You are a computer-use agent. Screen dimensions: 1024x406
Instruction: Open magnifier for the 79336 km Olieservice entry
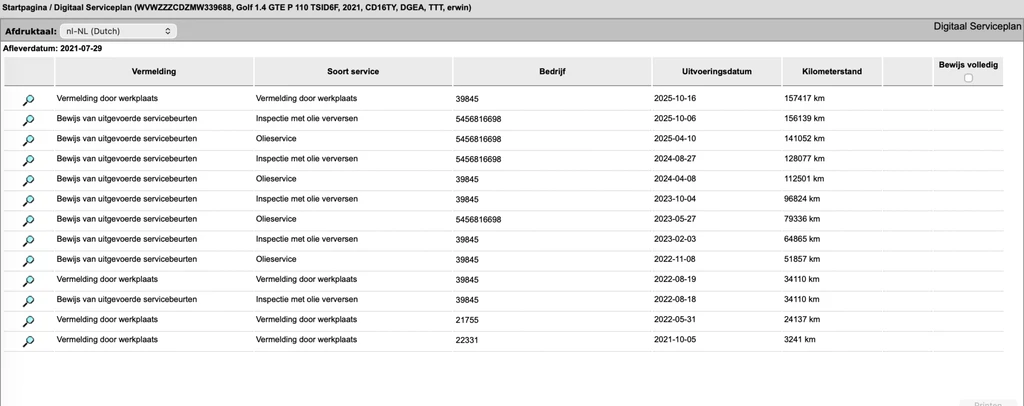click(x=29, y=221)
